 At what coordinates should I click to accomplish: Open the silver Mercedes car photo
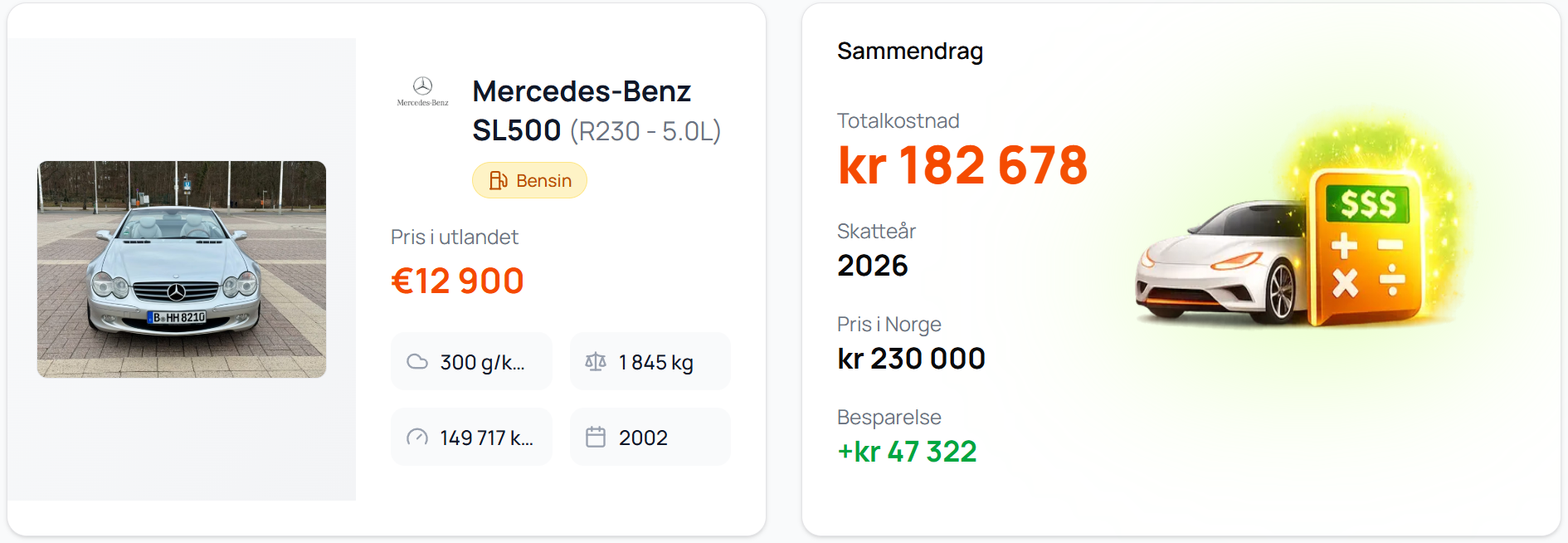(182, 269)
